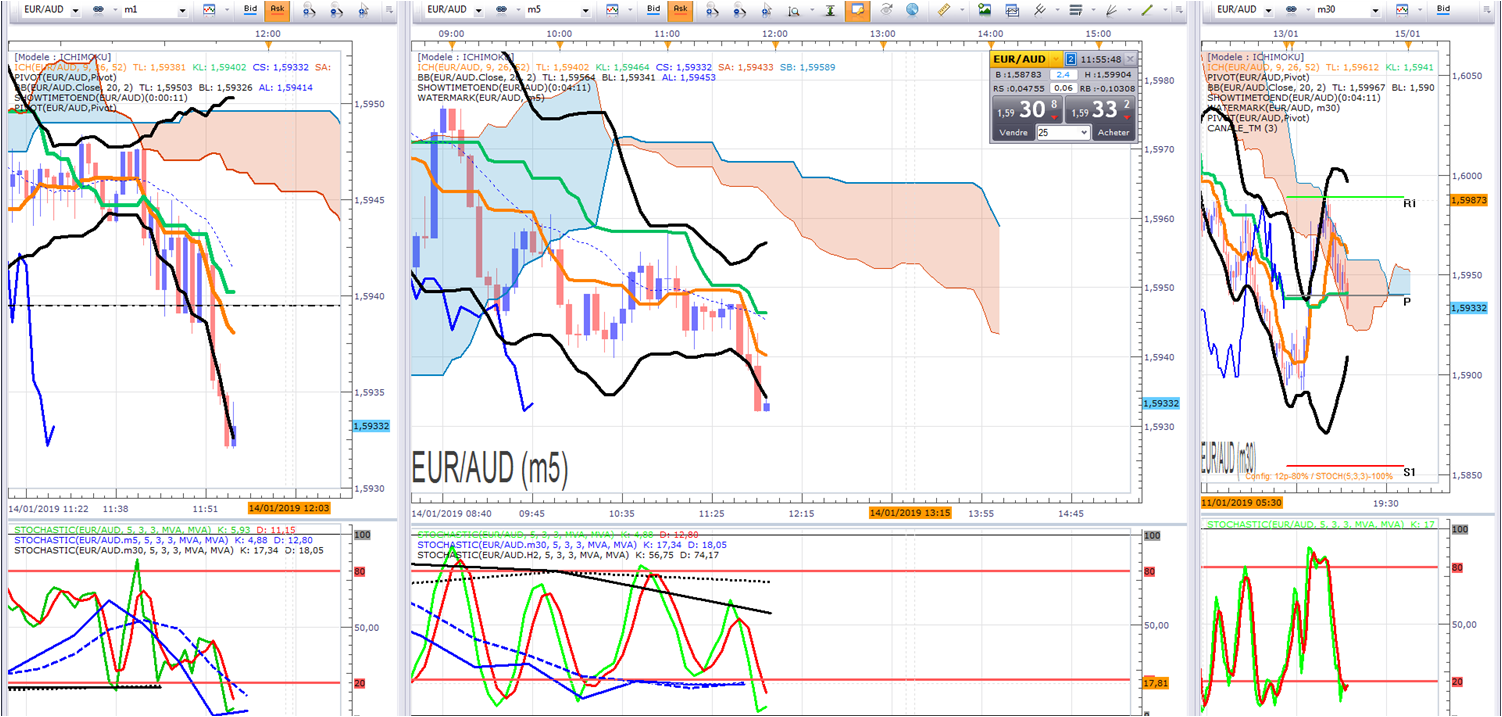The height and width of the screenshot is (717, 1502).
Task: Click spread value 2,4 in trade ticket
Action: click(1063, 75)
